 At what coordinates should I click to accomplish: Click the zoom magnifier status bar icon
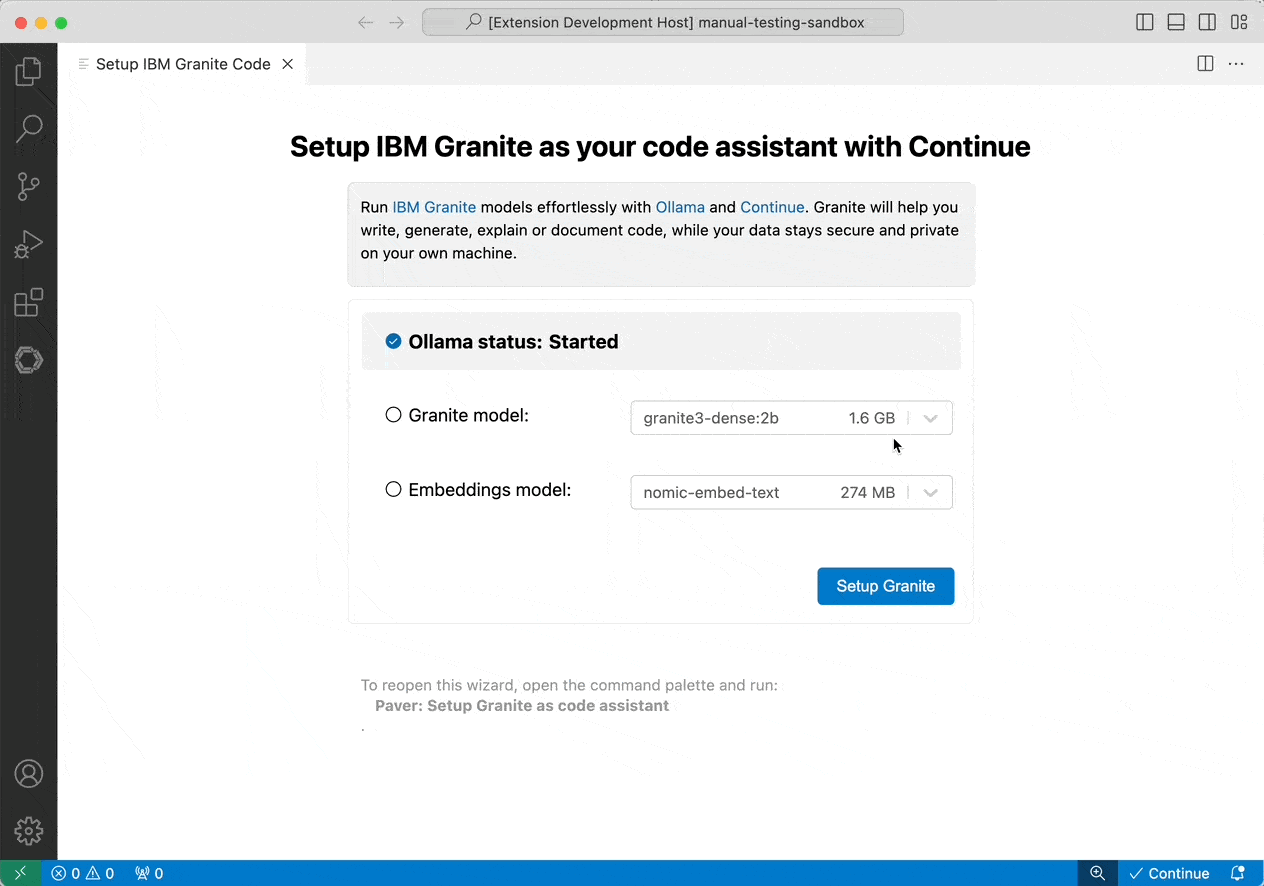[1097, 873]
